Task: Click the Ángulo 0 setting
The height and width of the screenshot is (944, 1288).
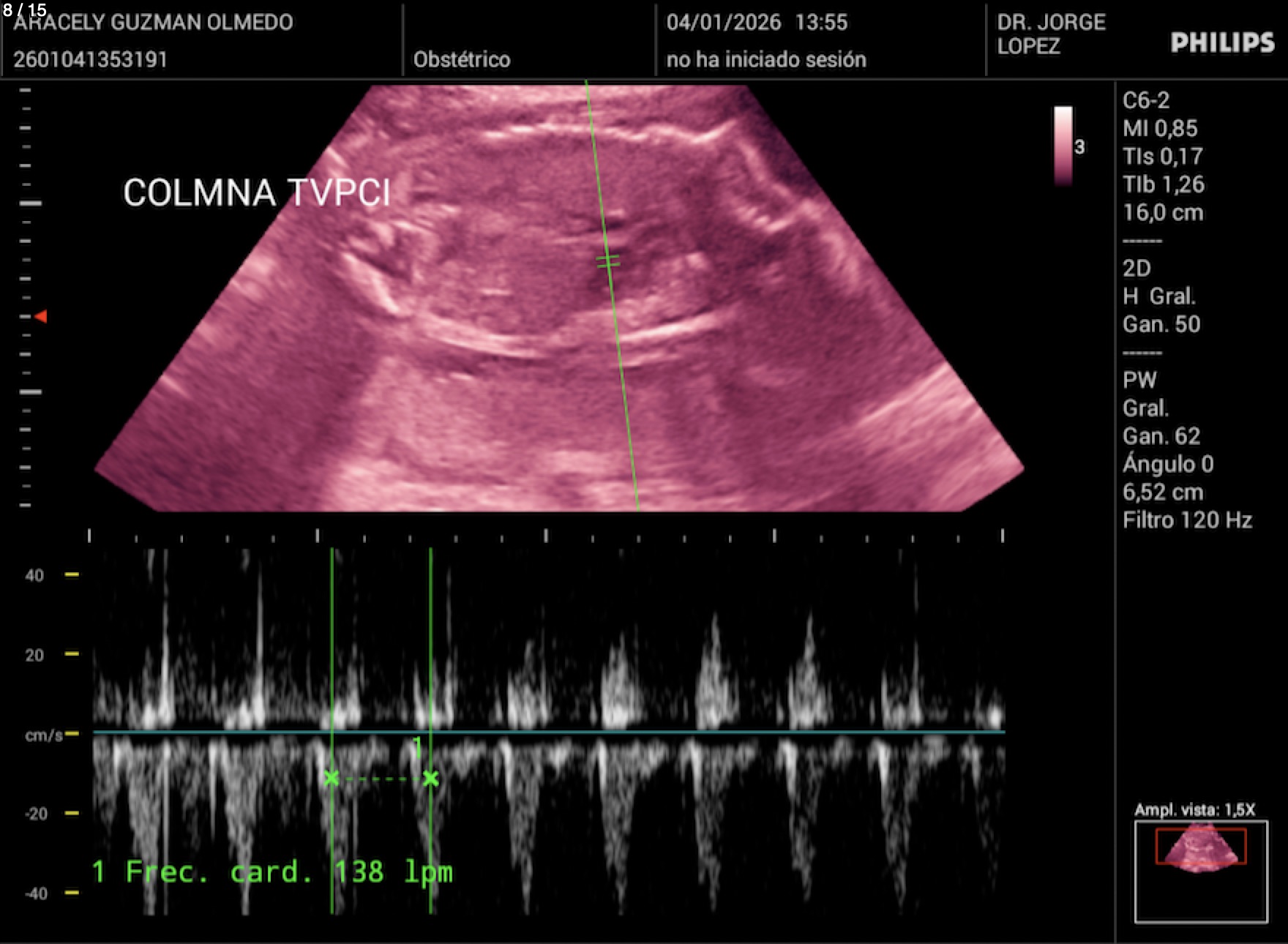Action: coord(1168,464)
